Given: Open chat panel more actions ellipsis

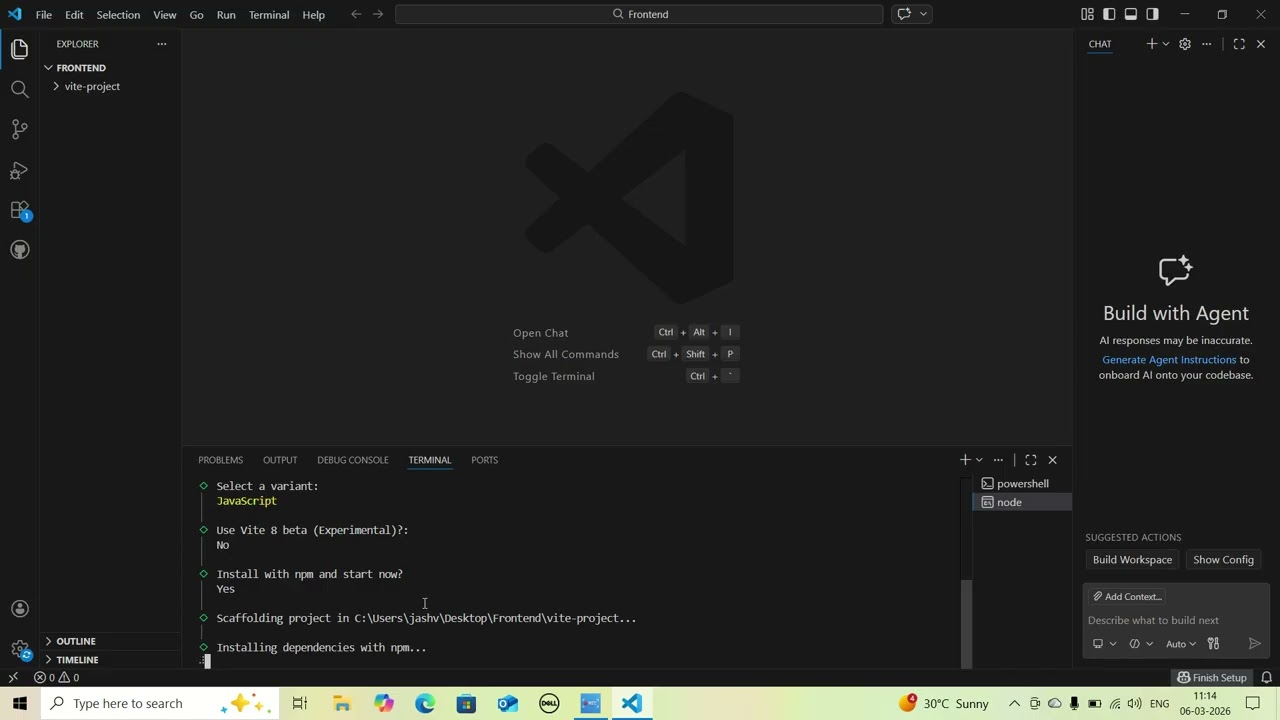Looking at the screenshot, I should coord(1207,44).
